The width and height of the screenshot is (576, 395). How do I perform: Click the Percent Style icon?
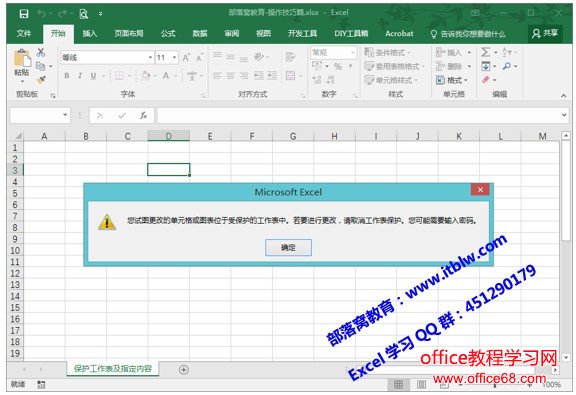338,66
